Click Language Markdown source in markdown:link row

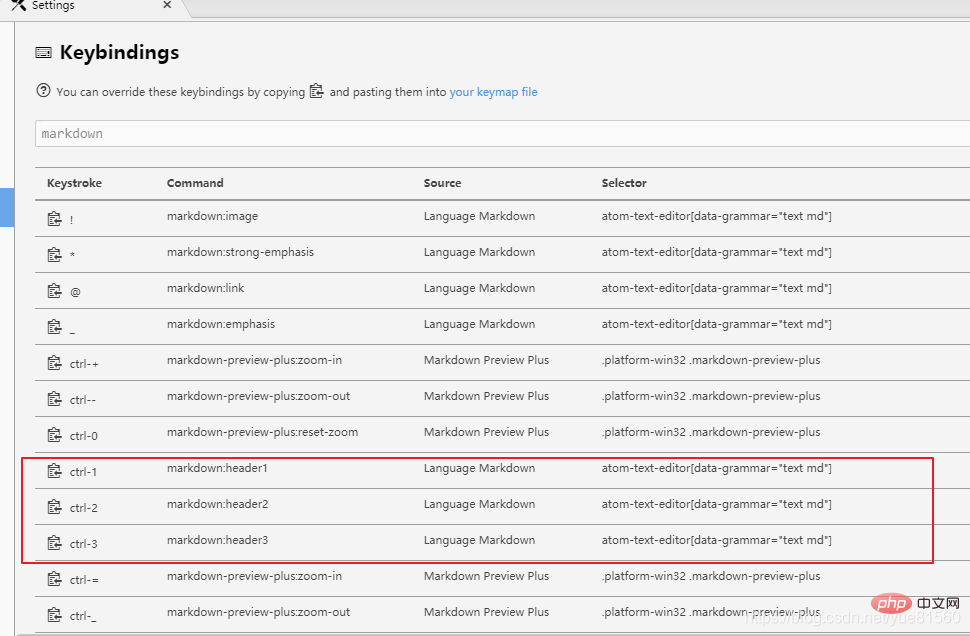tap(479, 288)
